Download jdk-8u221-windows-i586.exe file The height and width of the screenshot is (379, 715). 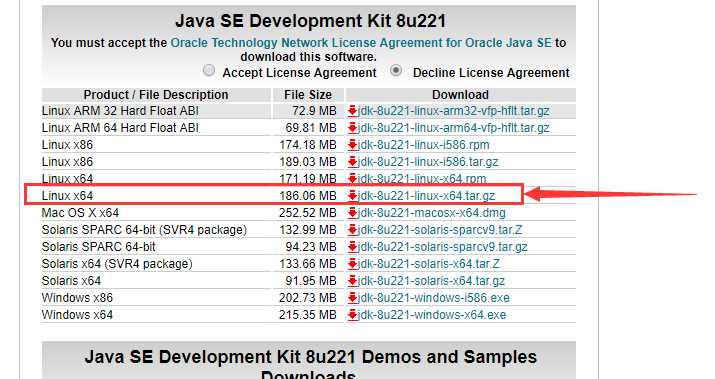434,298
